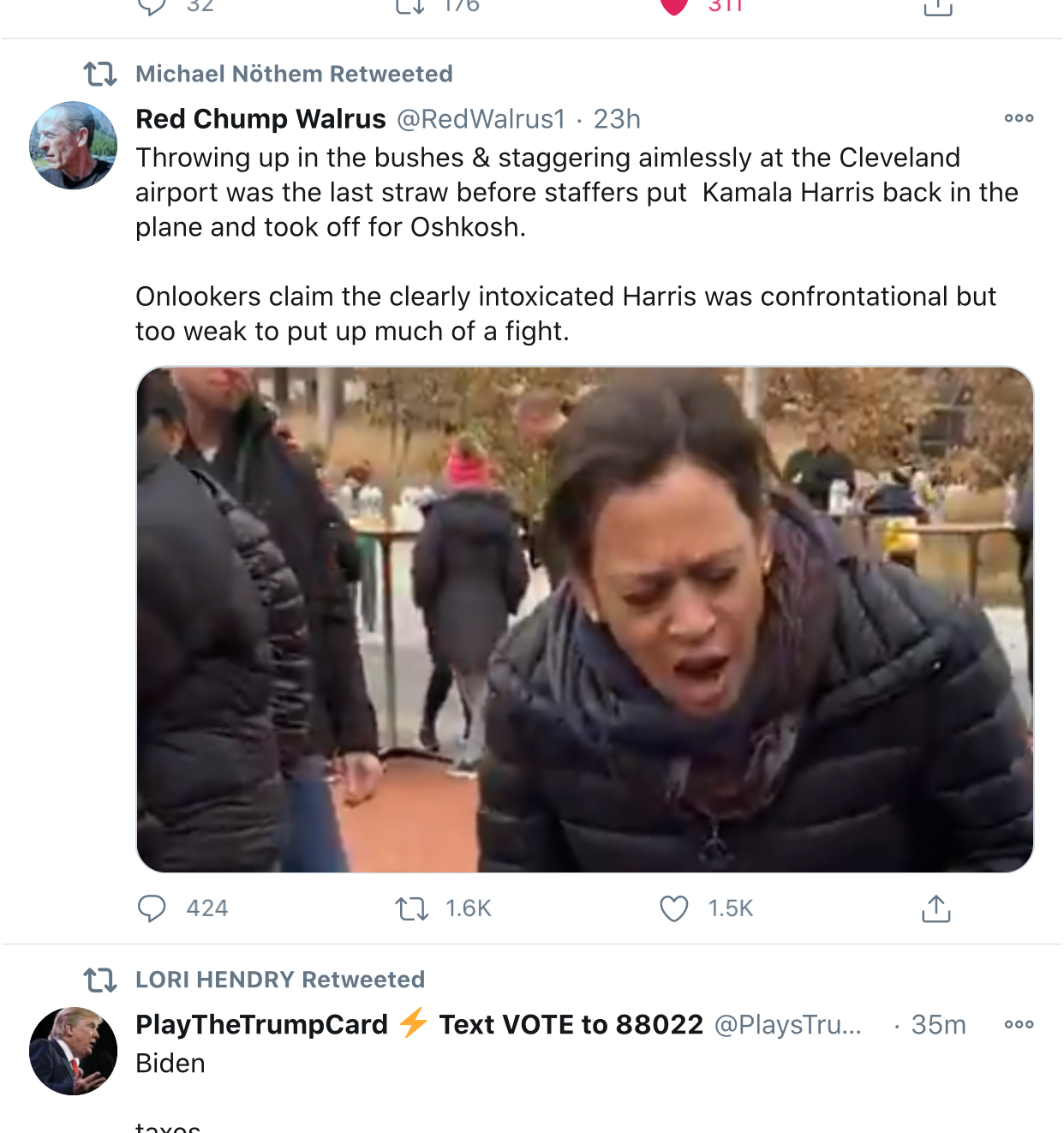This screenshot has height=1133, width=1064.
Task: Reply to Red Chump Walrus tweet
Action: tap(152, 908)
